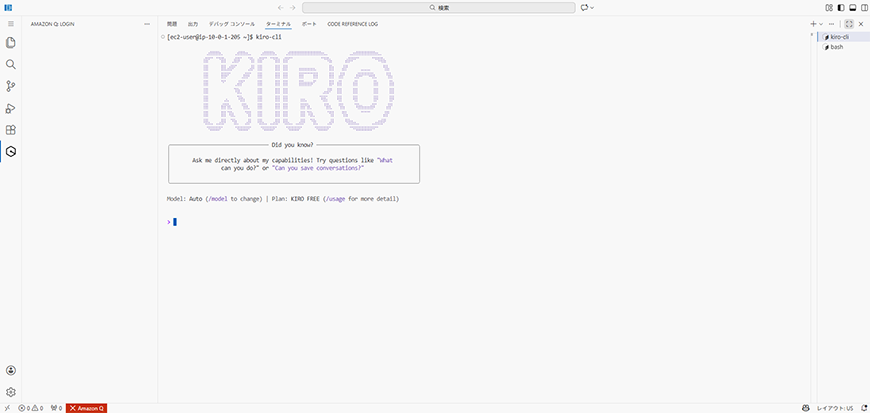The height and width of the screenshot is (413, 870).
Task: Open the Search view in the activity bar
Action: click(x=11, y=64)
